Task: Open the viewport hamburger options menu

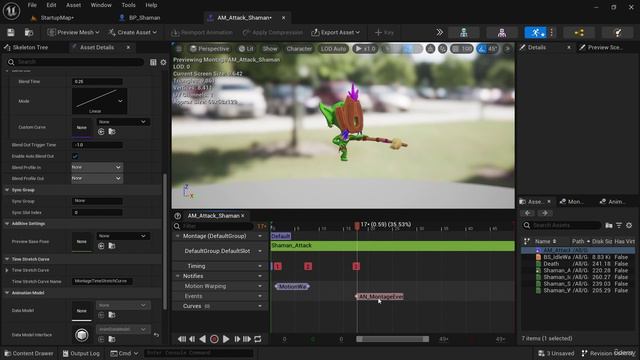Action: (x=179, y=49)
